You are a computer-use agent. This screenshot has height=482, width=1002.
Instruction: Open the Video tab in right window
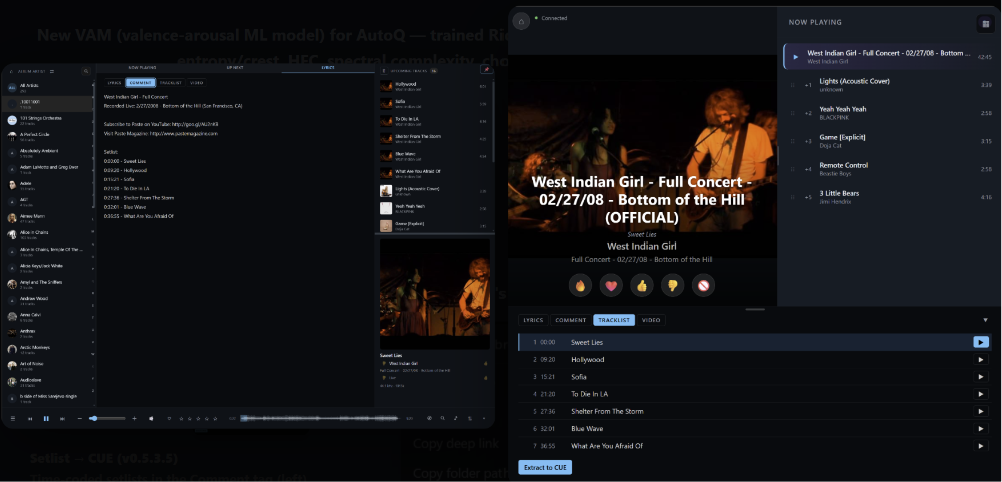pyautogui.click(x=651, y=320)
